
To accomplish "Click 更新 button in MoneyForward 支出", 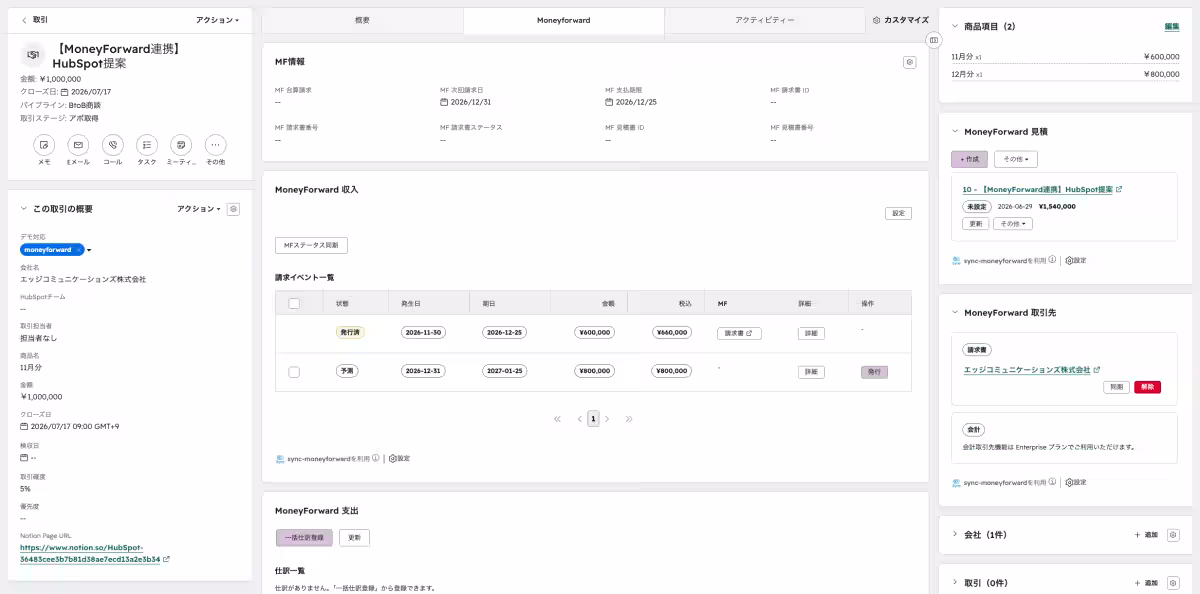I will 354,538.
